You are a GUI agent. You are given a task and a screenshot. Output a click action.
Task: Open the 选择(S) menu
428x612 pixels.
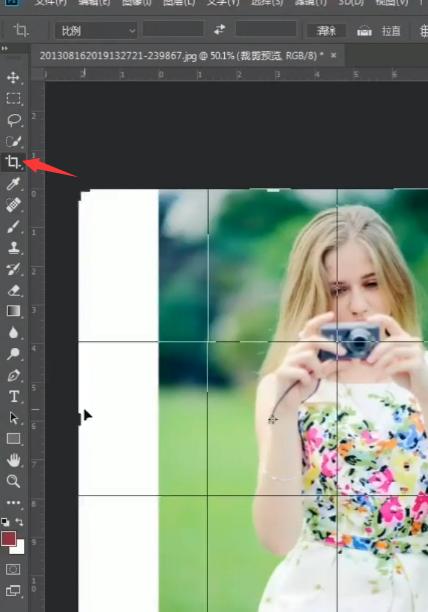266,3
